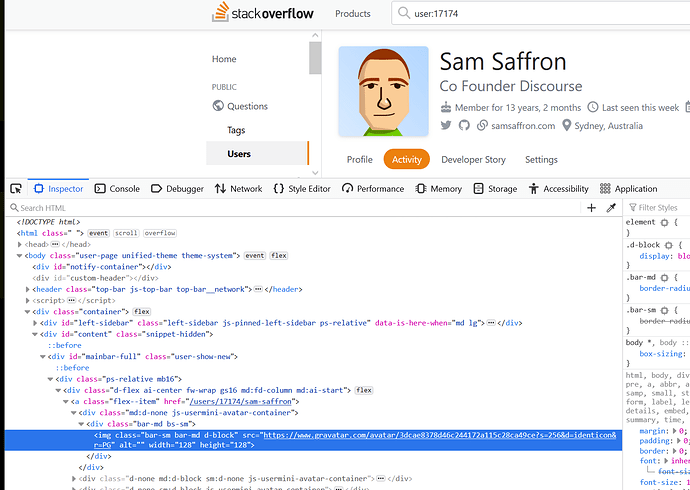Click the gear icon next to .d-block rule
The image size is (690, 490).
click(x=668, y=245)
